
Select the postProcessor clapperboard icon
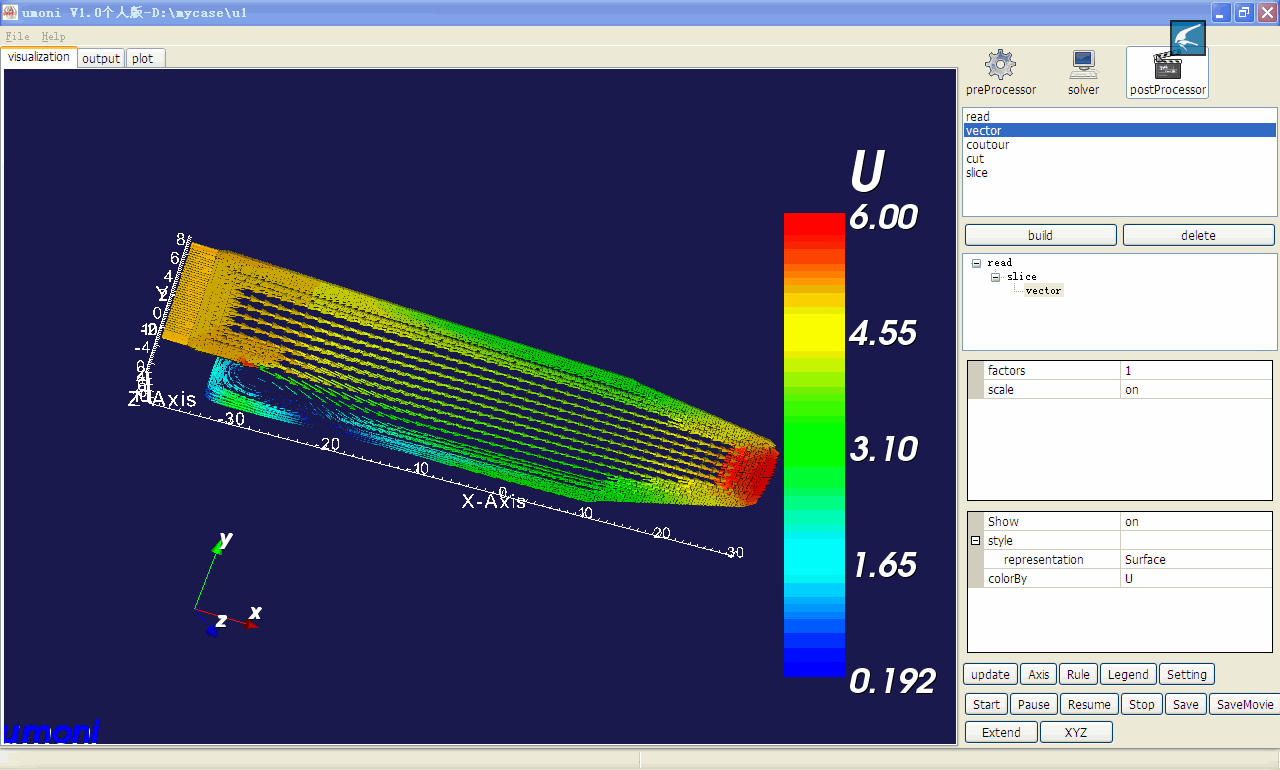tap(1167, 68)
